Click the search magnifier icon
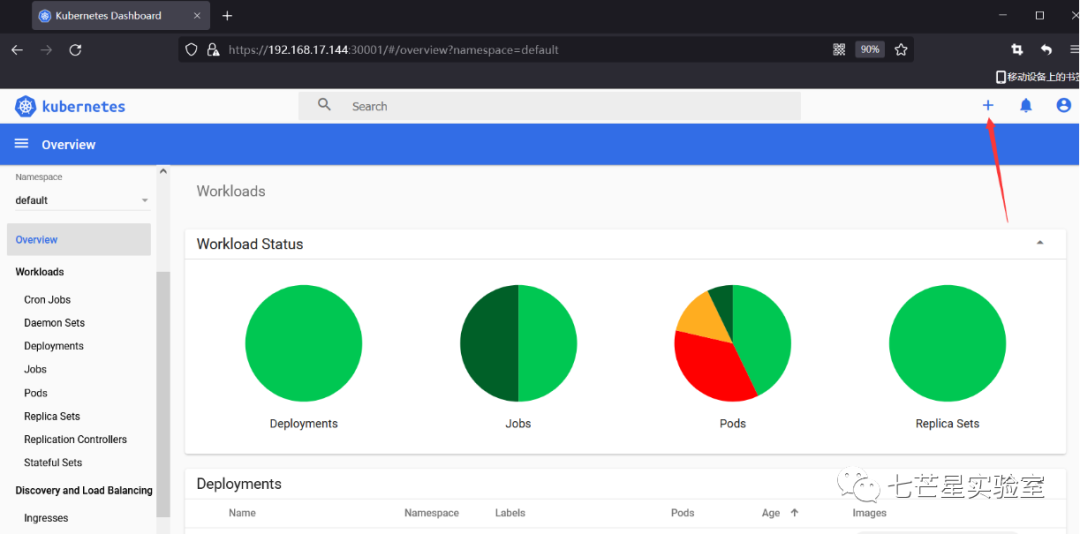This screenshot has width=1080, height=534. [324, 105]
